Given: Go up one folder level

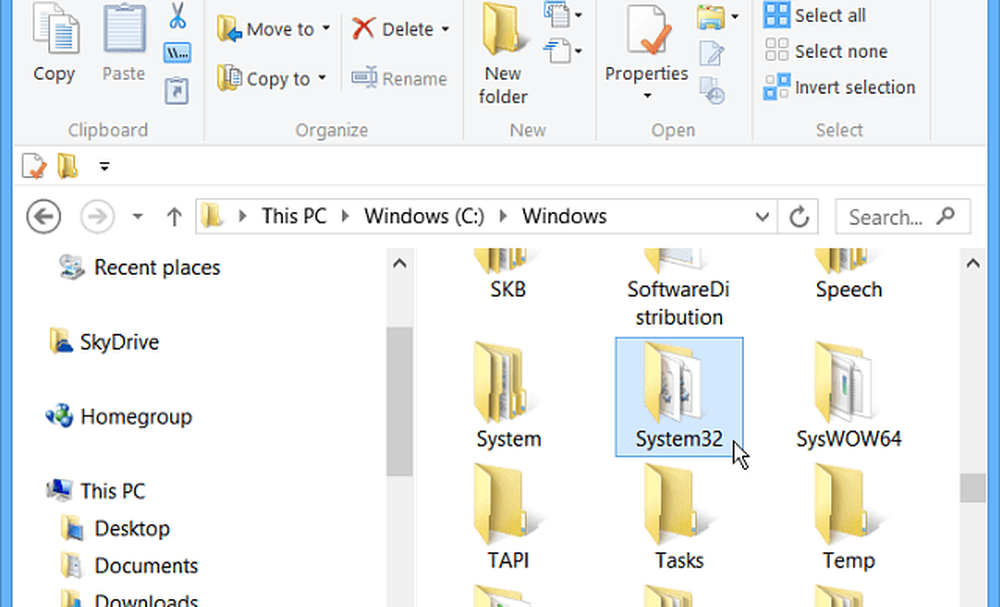Looking at the screenshot, I should coord(173,217).
